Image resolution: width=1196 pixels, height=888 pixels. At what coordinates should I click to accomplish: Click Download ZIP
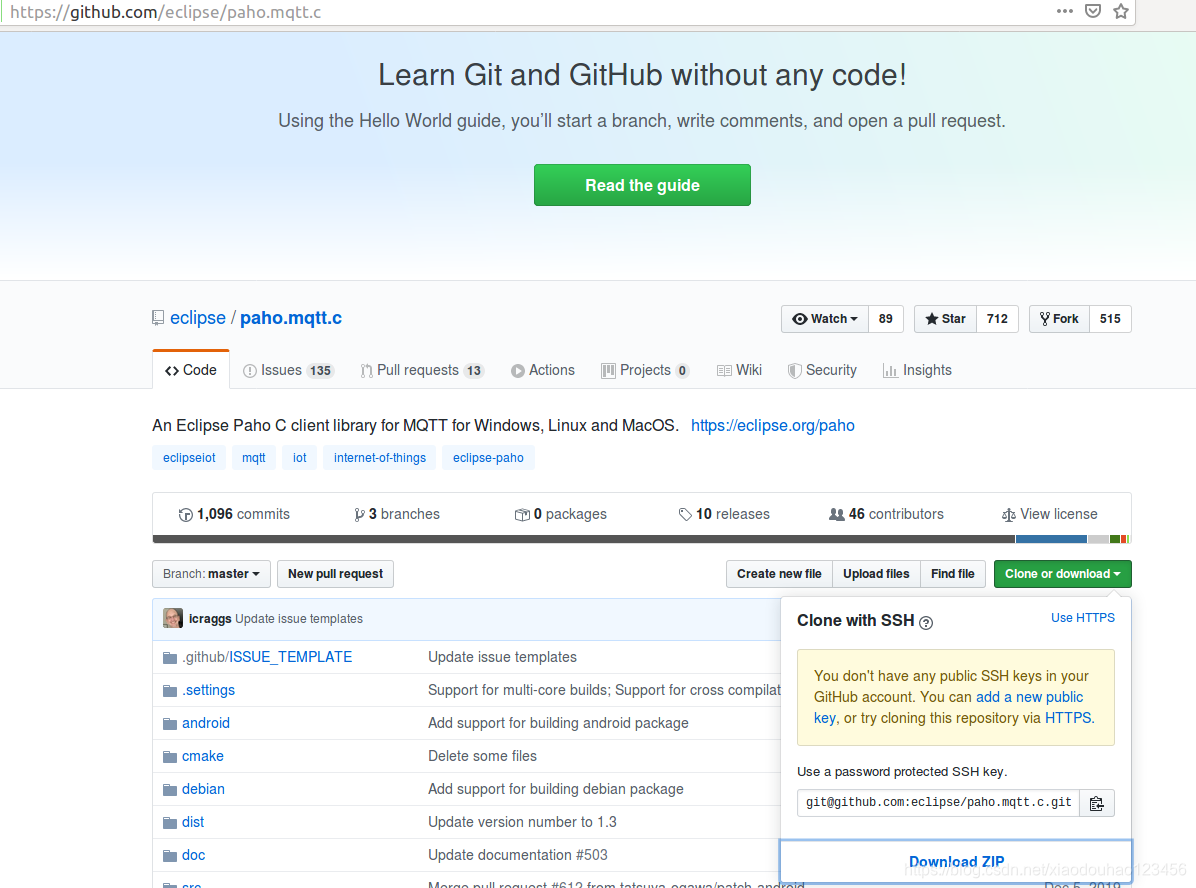click(x=956, y=861)
